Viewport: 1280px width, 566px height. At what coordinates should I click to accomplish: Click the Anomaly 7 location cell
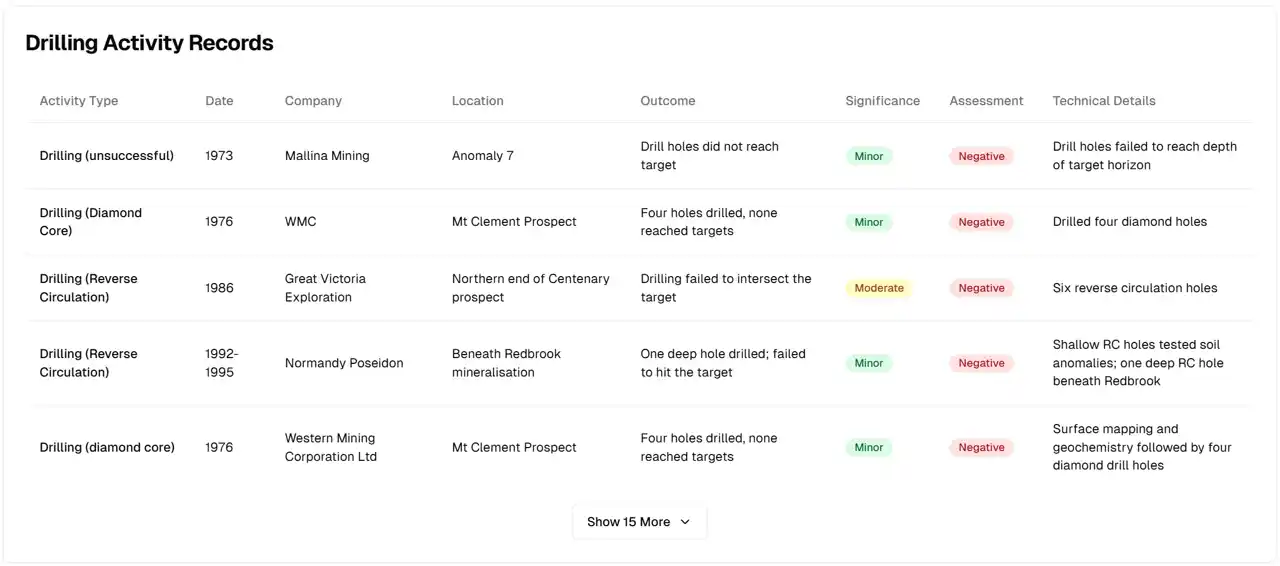click(483, 156)
